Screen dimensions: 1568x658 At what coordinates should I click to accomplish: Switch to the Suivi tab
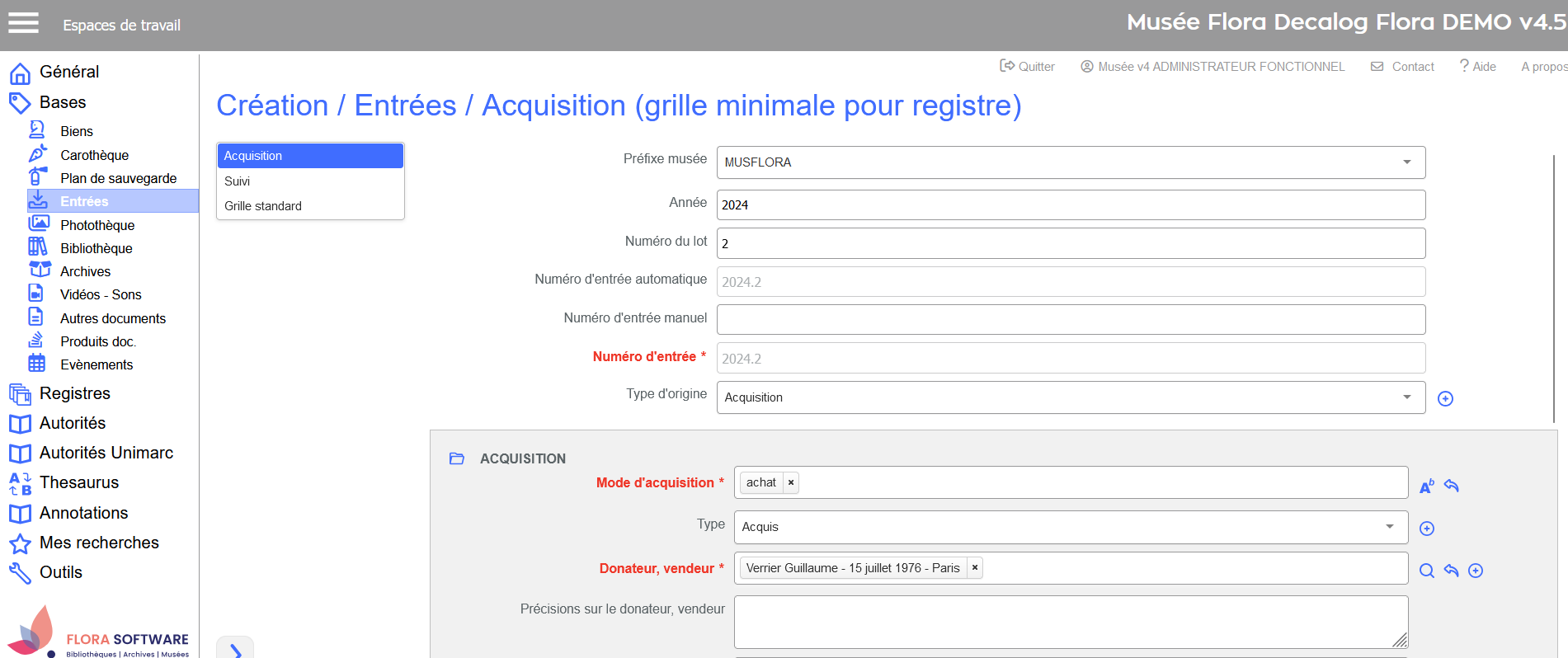[x=238, y=181]
